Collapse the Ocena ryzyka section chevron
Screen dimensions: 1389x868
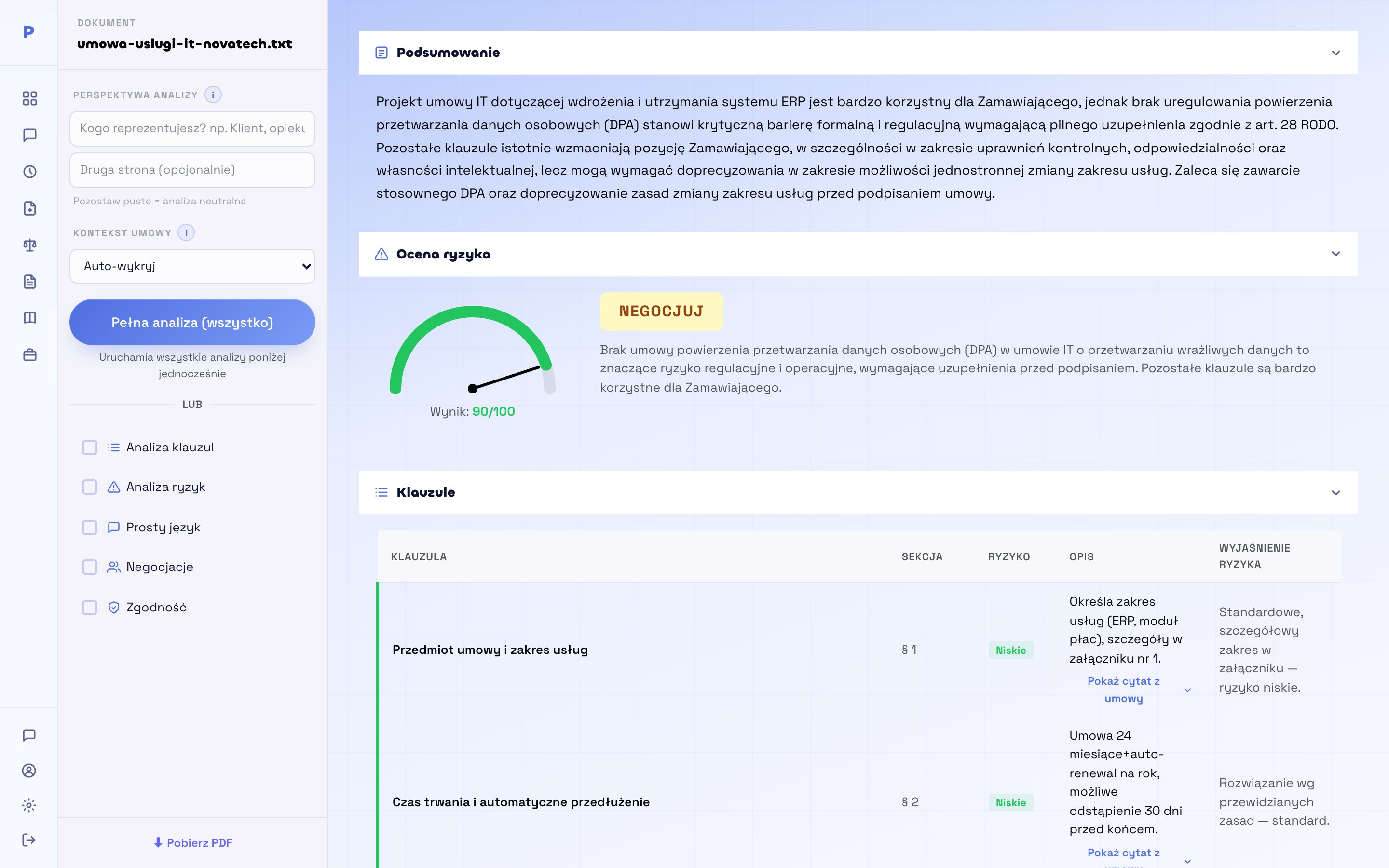point(1335,254)
